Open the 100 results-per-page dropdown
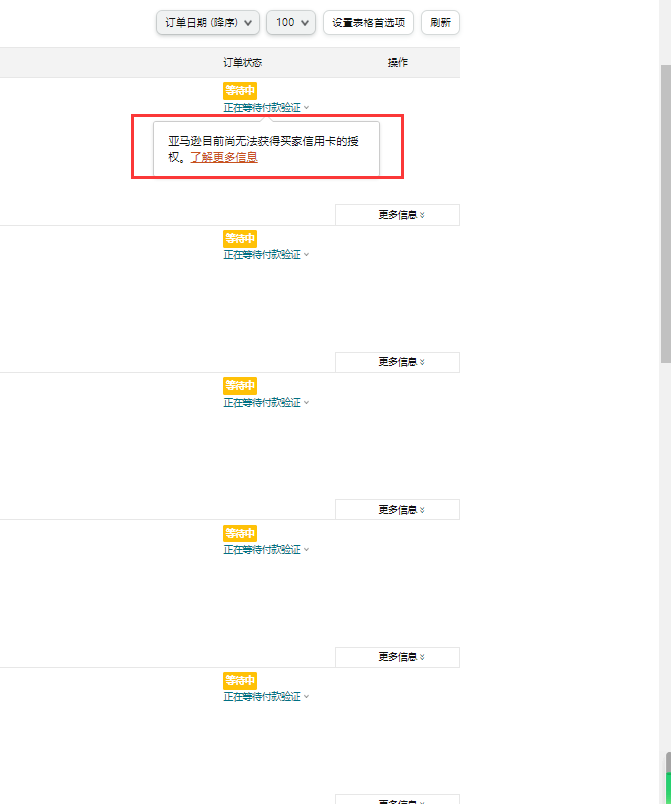The image size is (671, 804). [x=291, y=23]
